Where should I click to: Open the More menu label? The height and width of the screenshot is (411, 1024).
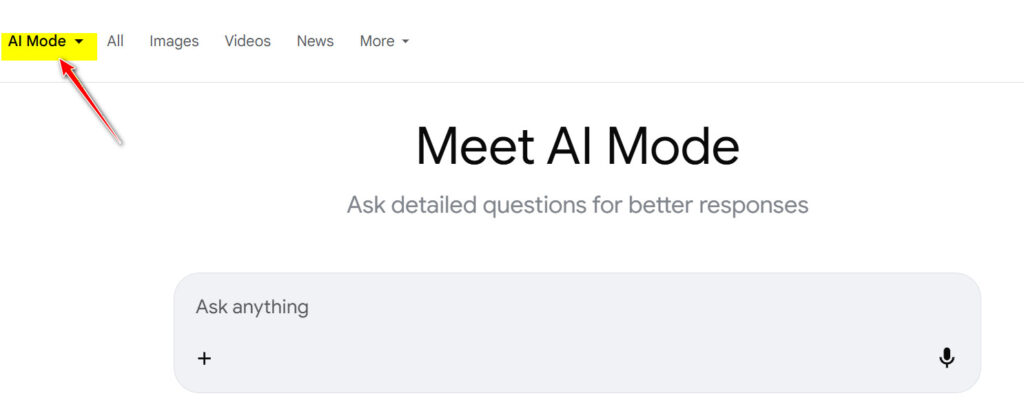(x=377, y=41)
